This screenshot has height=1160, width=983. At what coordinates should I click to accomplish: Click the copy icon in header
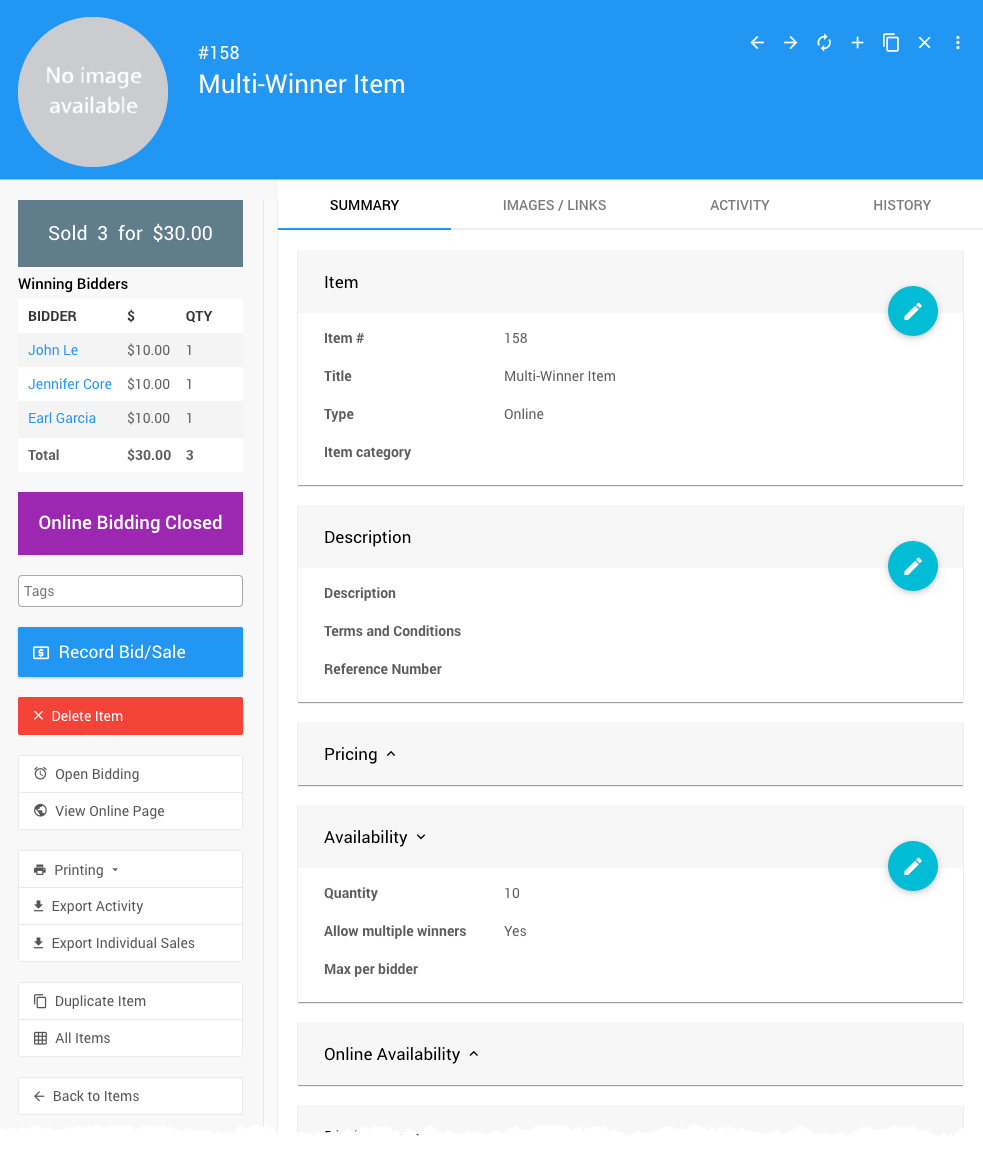pyautogui.click(x=891, y=43)
